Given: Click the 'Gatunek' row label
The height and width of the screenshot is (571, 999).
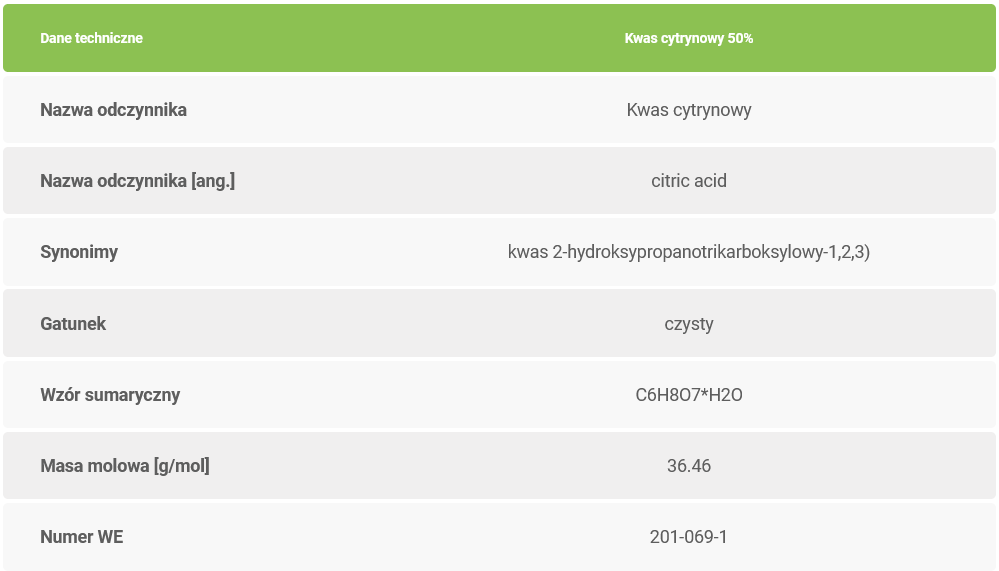Looking at the screenshot, I should (73, 323).
